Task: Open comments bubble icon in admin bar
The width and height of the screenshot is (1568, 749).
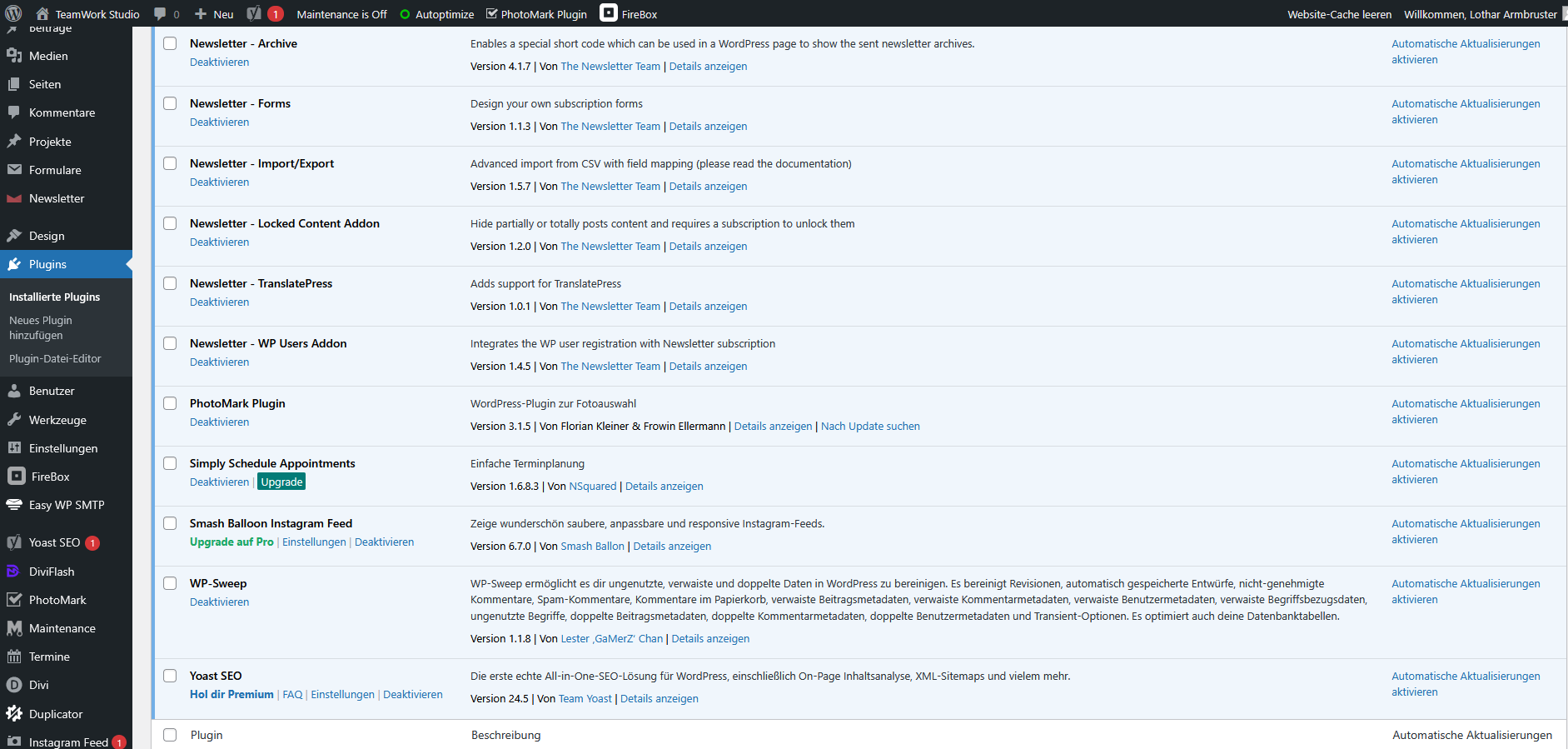Action: (160, 14)
